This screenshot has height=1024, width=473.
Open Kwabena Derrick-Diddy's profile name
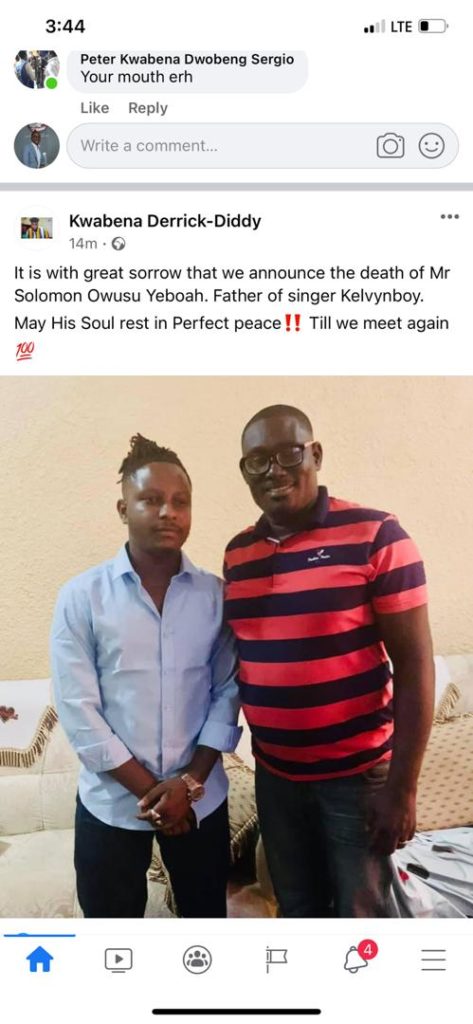(165, 221)
